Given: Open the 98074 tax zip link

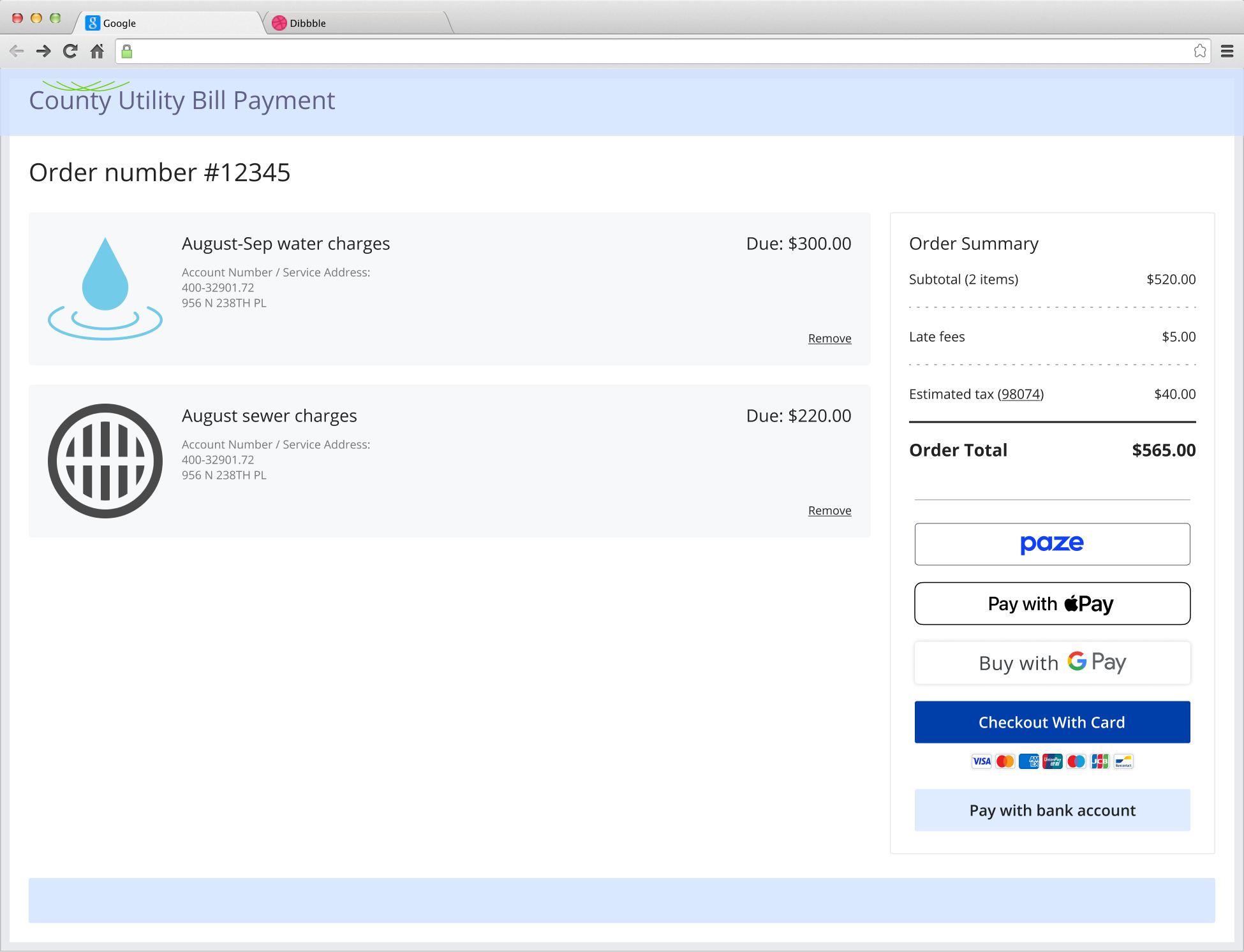Looking at the screenshot, I should [x=1020, y=394].
